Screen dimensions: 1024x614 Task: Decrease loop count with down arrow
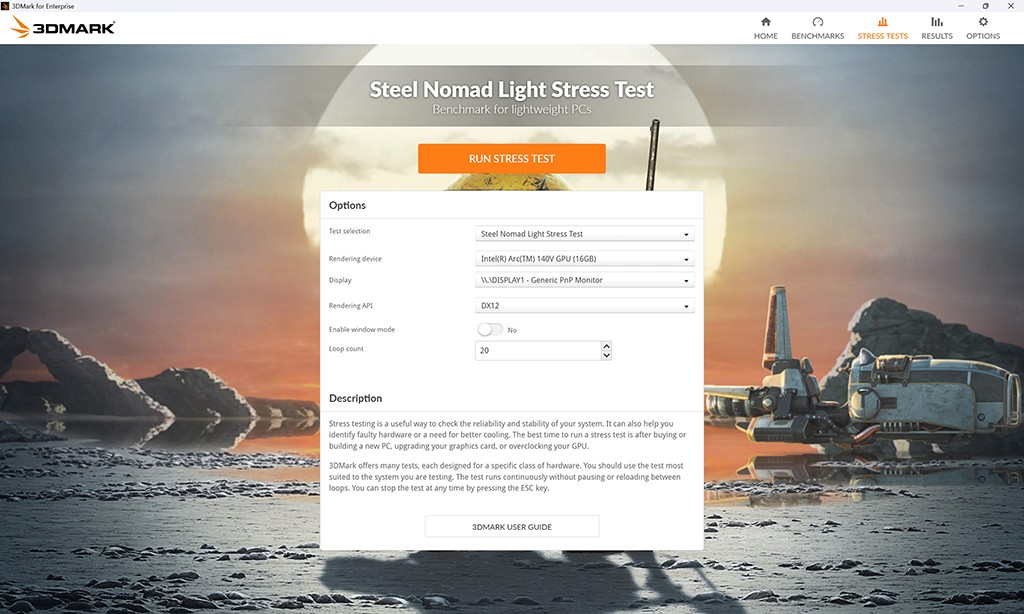click(607, 355)
